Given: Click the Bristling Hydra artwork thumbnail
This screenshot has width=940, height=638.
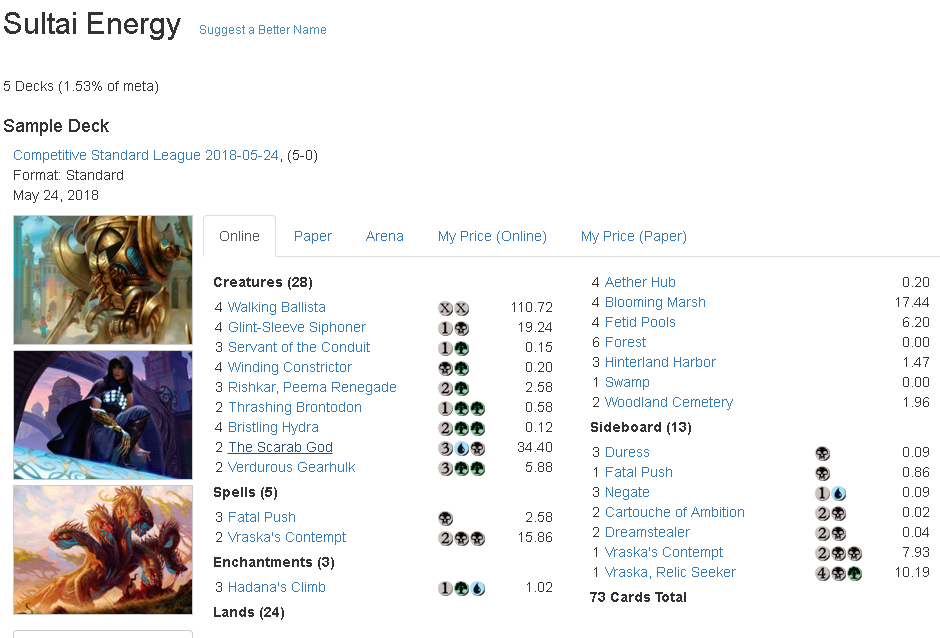Looking at the screenshot, I should tap(103, 550).
